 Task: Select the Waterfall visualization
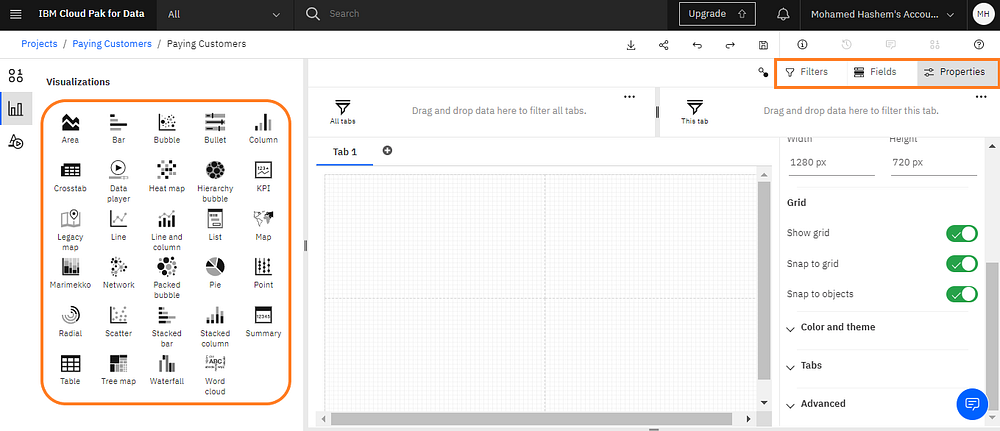(x=167, y=370)
